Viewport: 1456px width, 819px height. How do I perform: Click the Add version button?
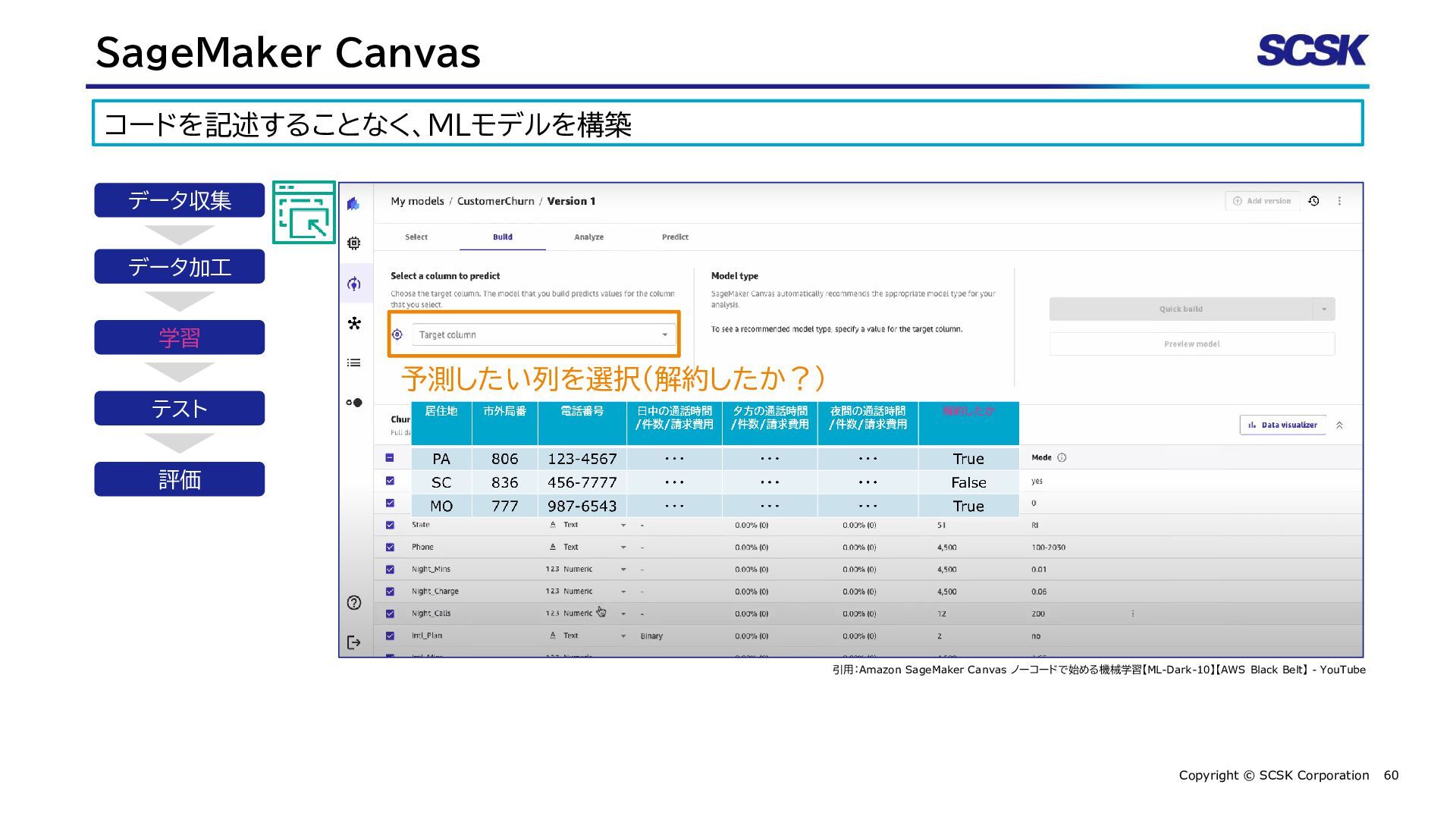tap(1263, 201)
